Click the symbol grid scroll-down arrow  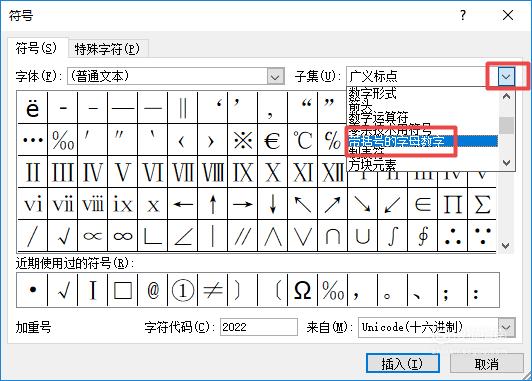click(x=506, y=246)
